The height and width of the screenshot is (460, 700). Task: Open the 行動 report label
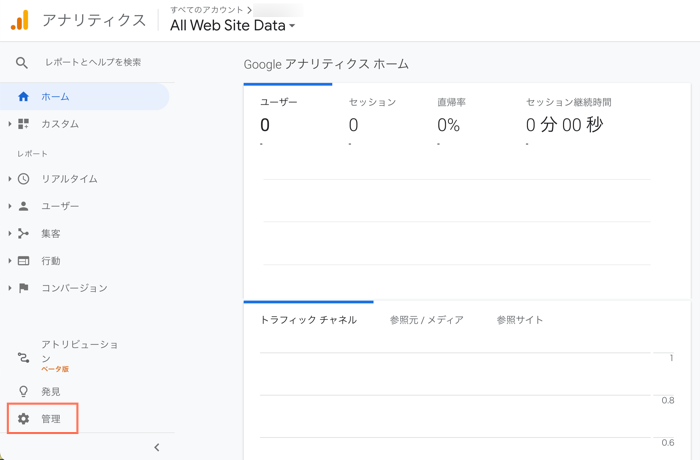pos(50,261)
